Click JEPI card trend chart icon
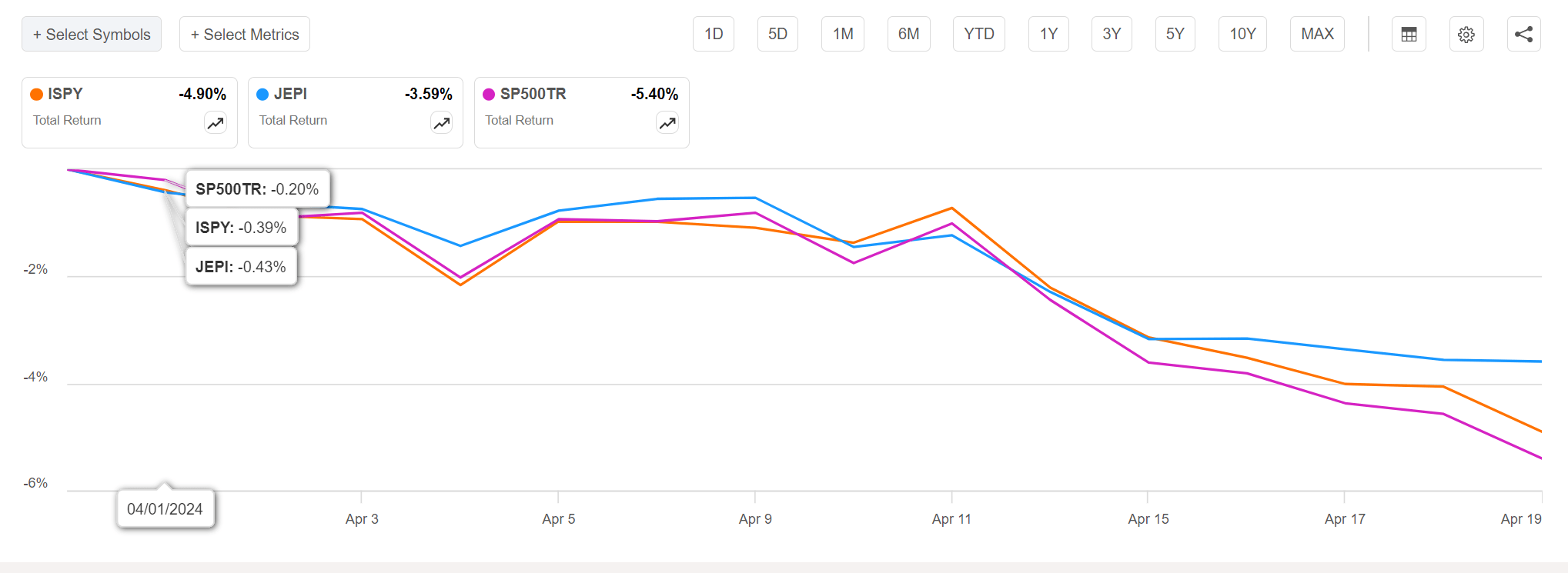 pos(442,123)
